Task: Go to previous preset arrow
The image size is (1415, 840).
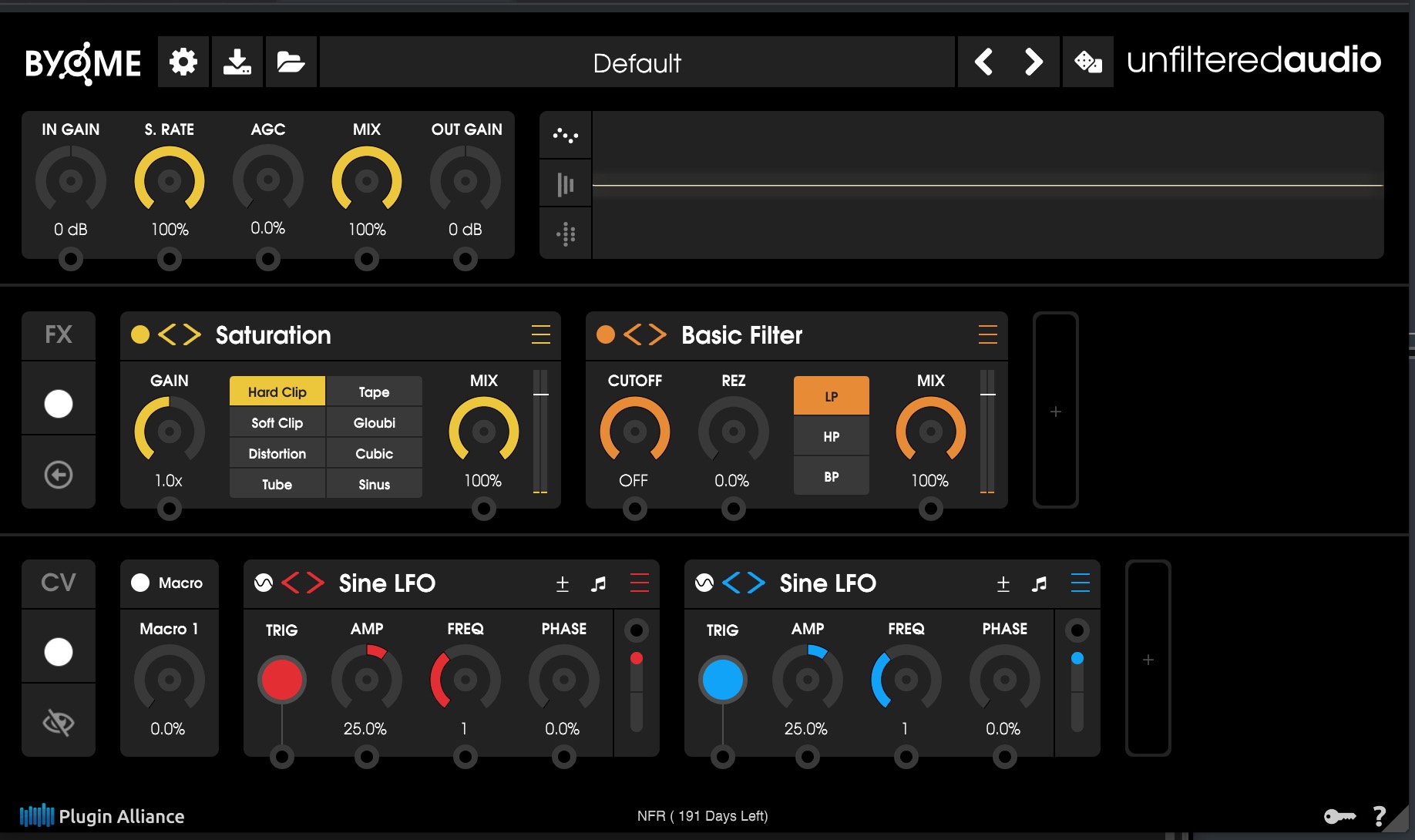Action: [x=983, y=62]
